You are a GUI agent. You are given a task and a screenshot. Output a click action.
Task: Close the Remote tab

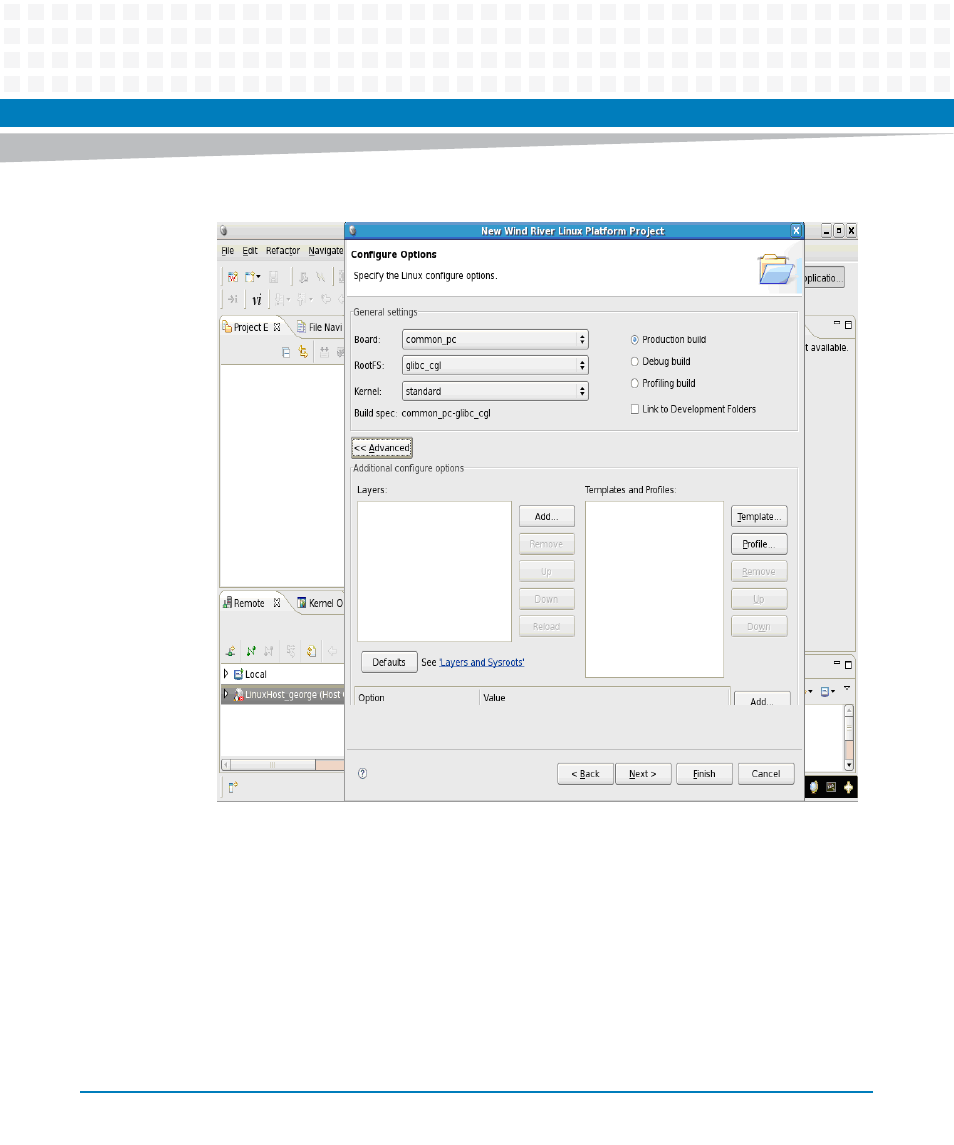pyautogui.click(x=277, y=603)
